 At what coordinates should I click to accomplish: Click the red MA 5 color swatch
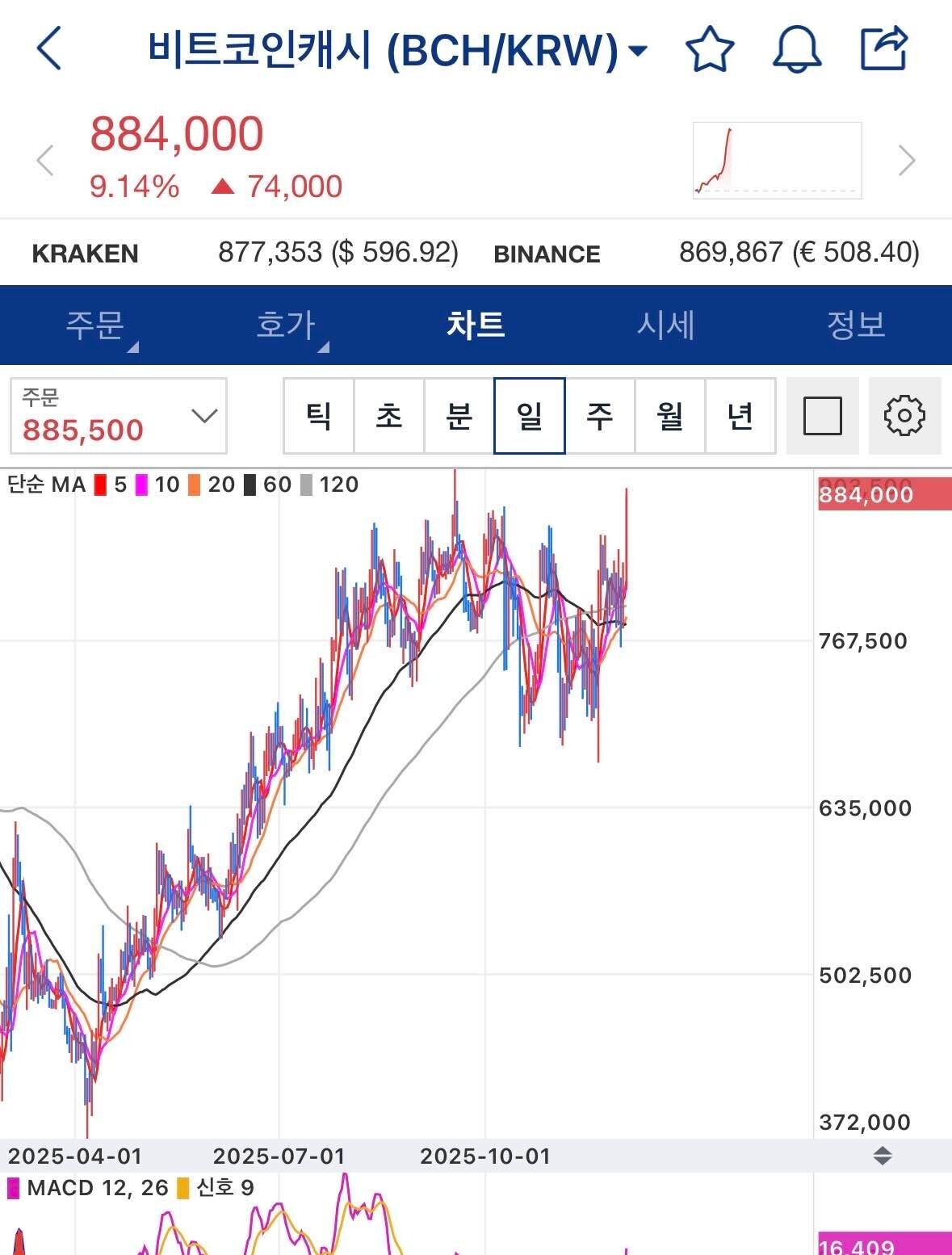101,485
